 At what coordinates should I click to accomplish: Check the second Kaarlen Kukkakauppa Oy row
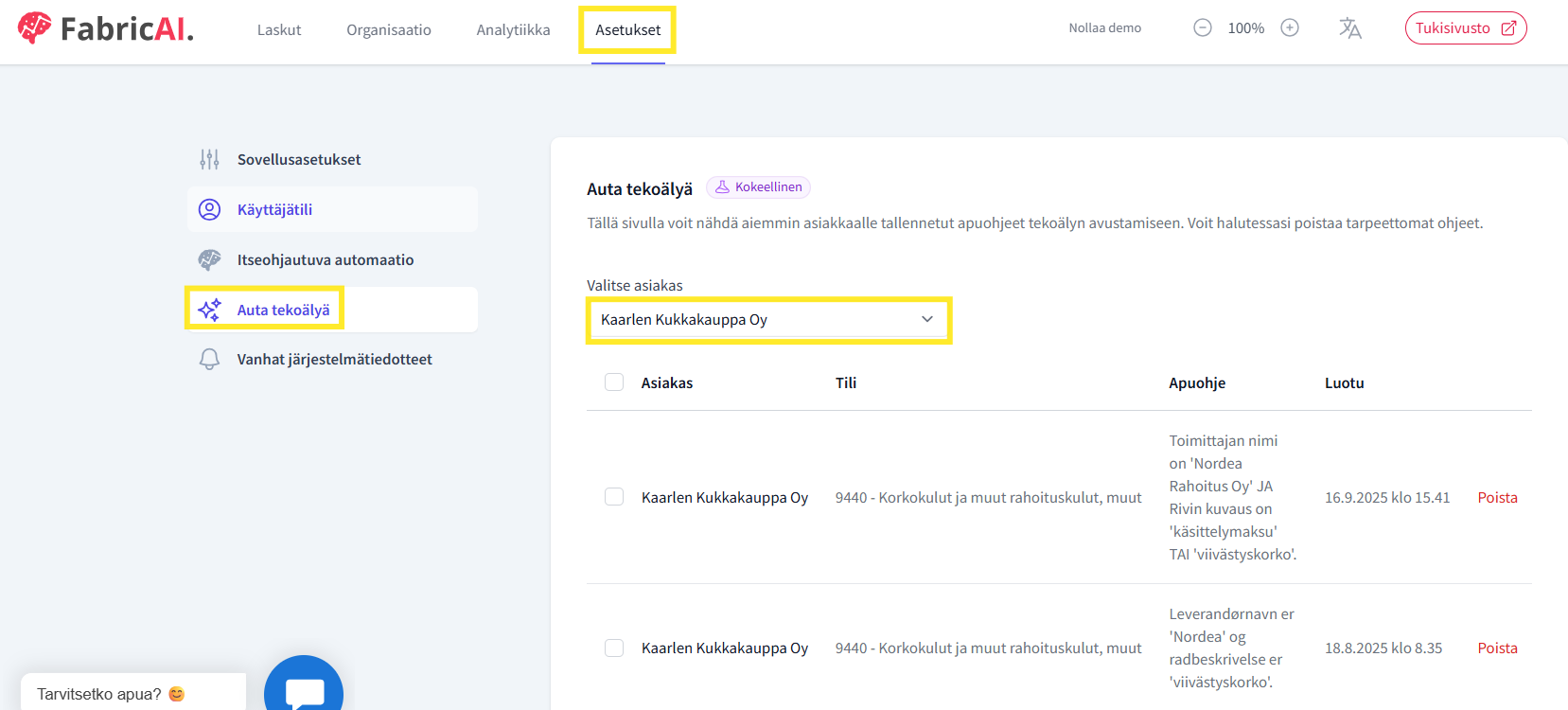click(x=614, y=648)
